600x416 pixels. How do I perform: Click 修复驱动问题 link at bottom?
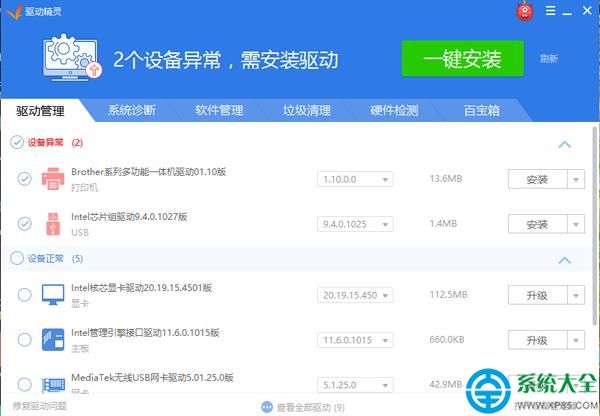[x=40, y=406]
